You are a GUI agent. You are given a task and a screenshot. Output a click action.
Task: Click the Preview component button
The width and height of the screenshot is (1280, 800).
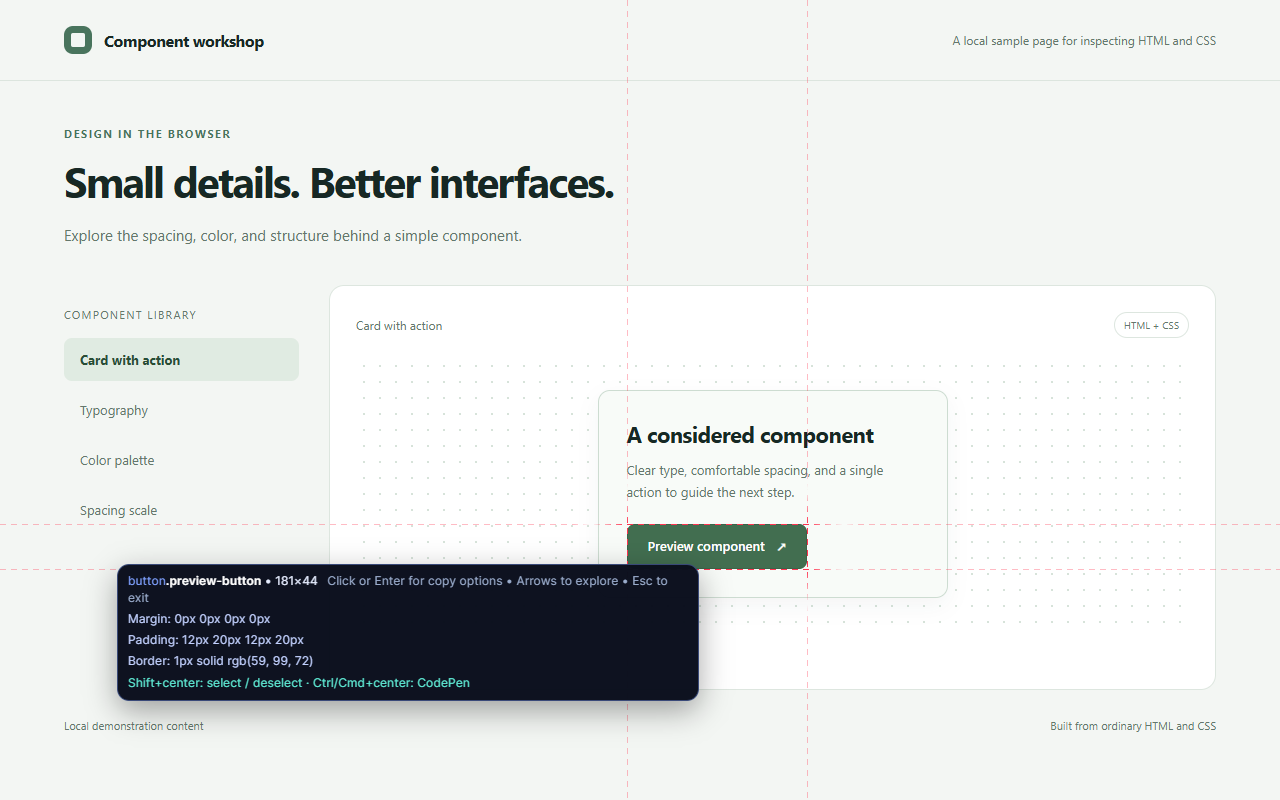coord(717,547)
